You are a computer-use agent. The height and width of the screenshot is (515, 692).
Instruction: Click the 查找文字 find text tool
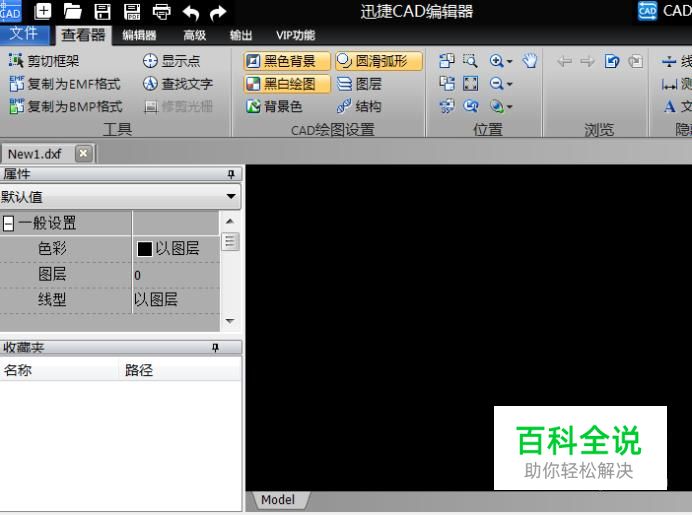[178, 84]
